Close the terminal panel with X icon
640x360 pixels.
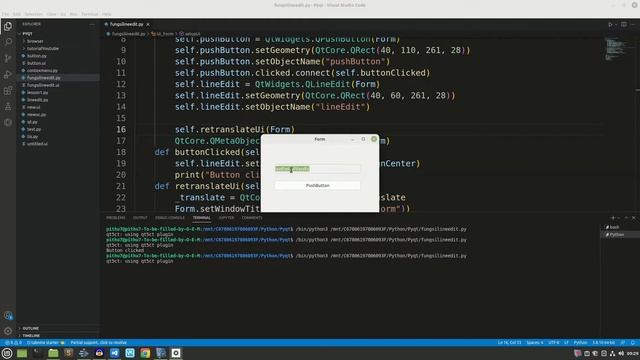click(633, 218)
